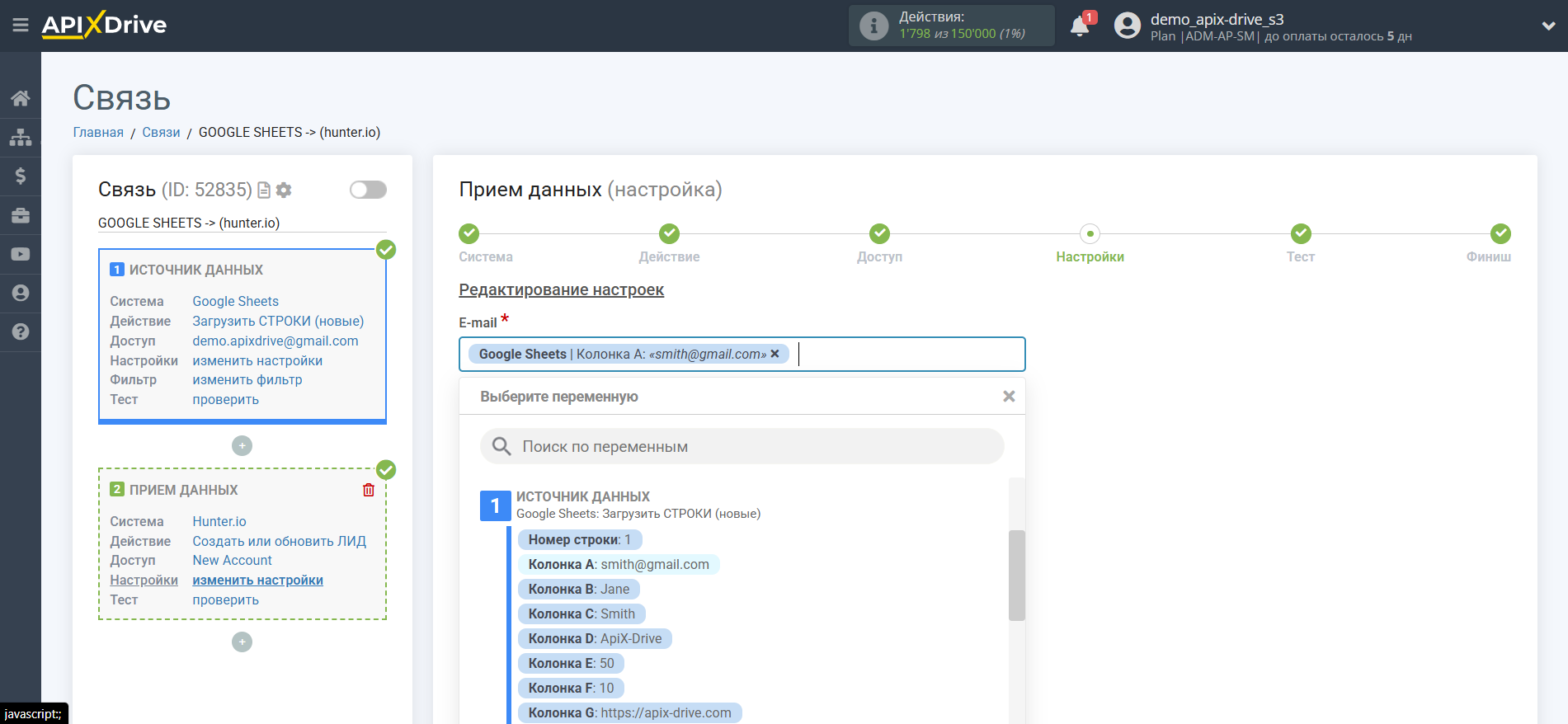
Task: Click the ApiX-Drive logo
Action: click(104, 25)
